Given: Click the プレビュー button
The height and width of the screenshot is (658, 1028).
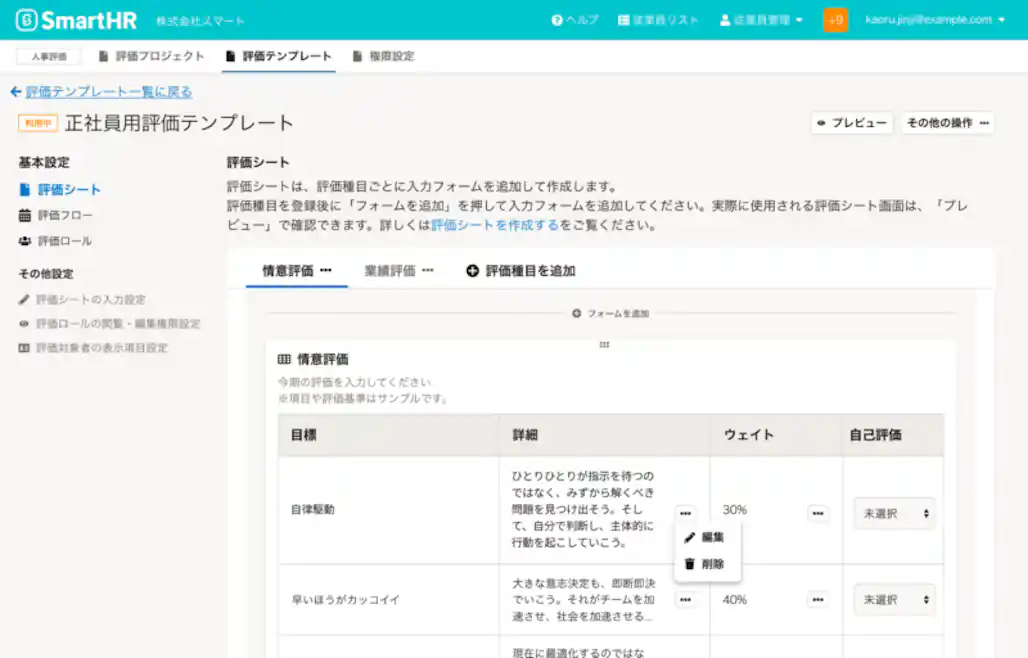Looking at the screenshot, I should point(851,122).
